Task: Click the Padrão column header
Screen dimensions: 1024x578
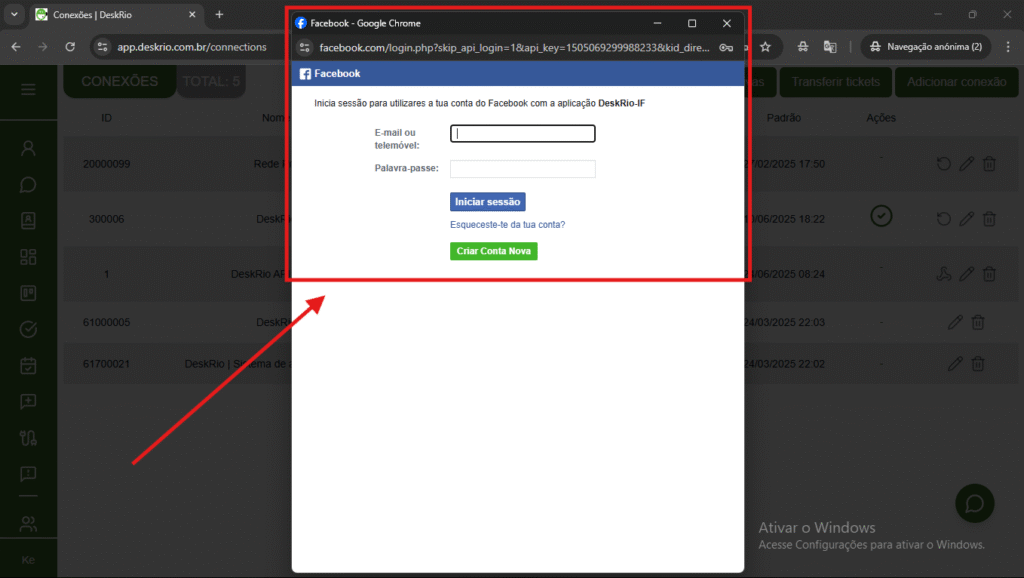Action: click(784, 118)
